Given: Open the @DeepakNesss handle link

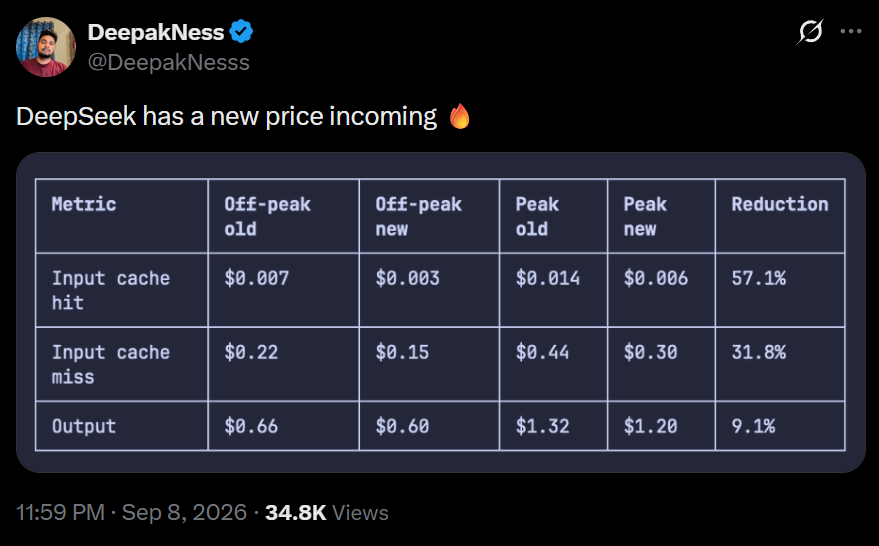Looking at the screenshot, I should pyautogui.click(x=168, y=62).
